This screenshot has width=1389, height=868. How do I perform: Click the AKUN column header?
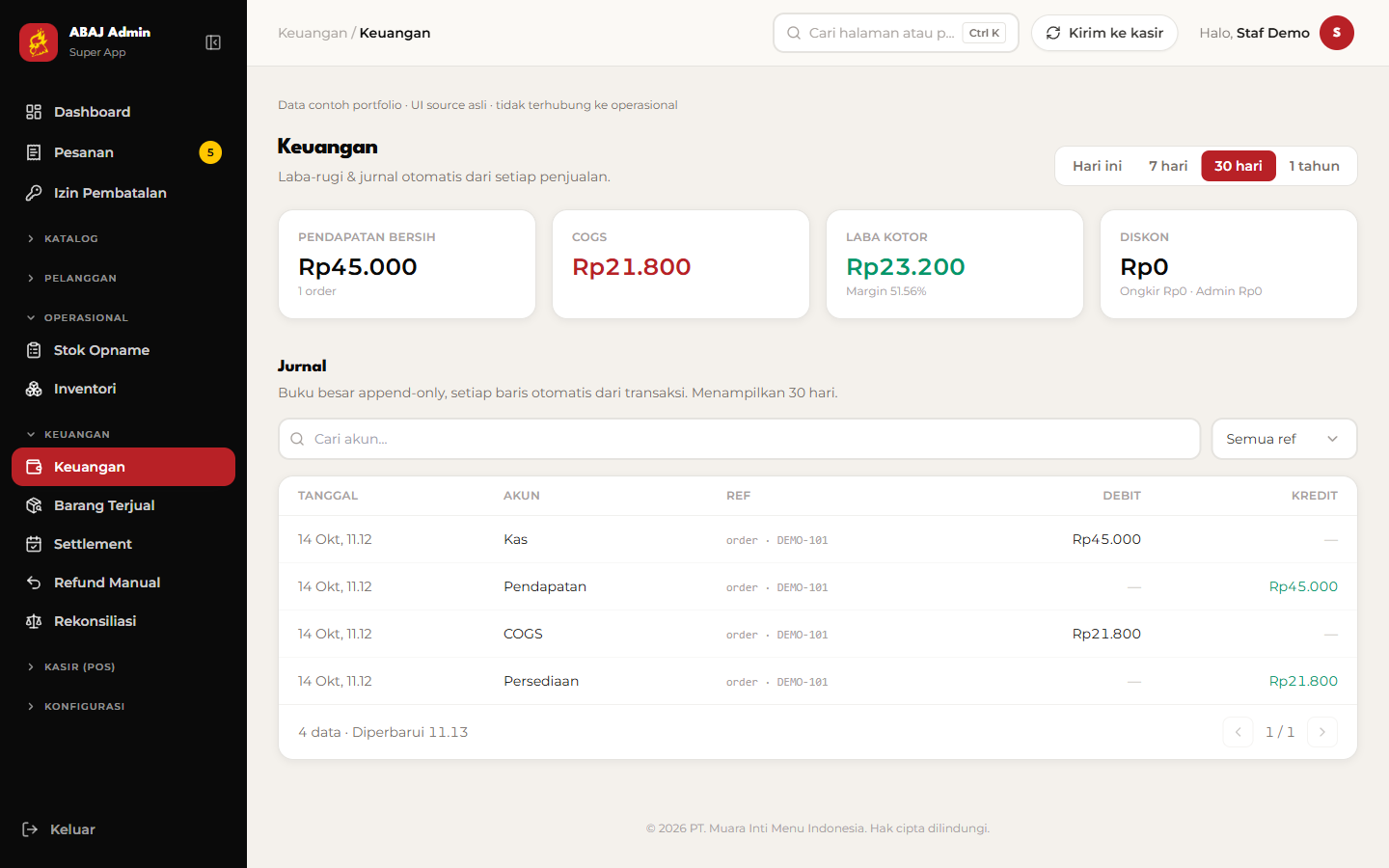522,496
